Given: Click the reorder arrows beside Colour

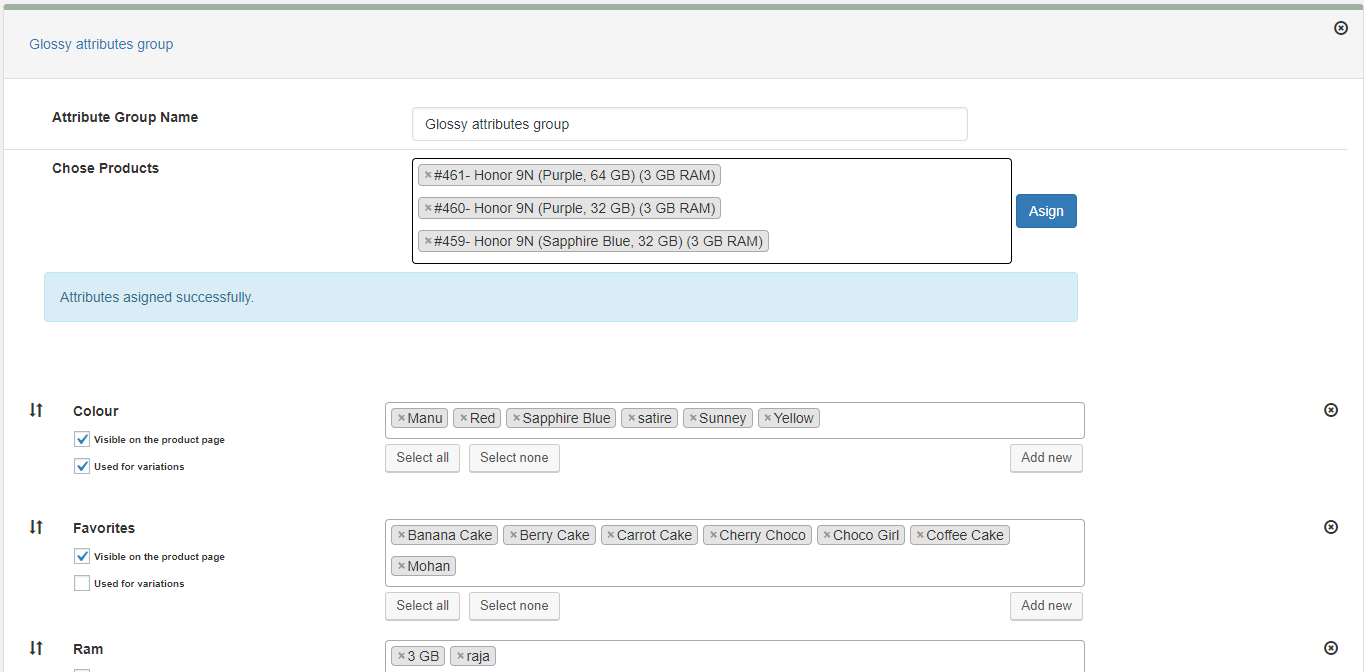Looking at the screenshot, I should coord(36,410).
